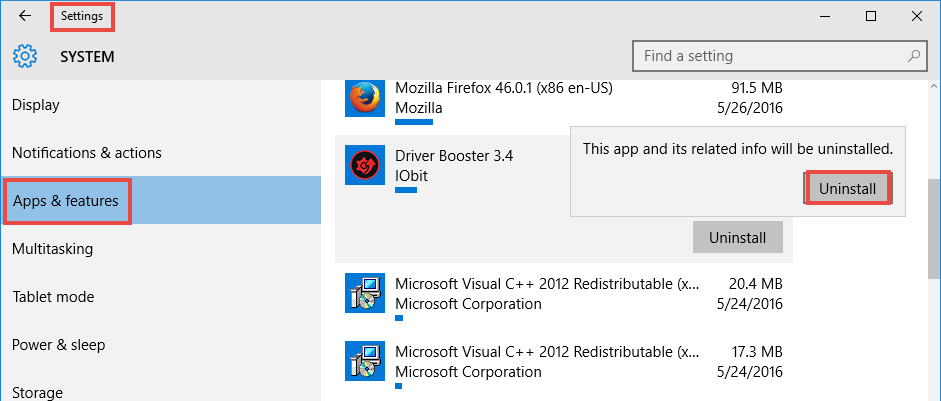Screen dimensions: 941x401
Task: Click the Settings window title
Action: tap(82, 16)
